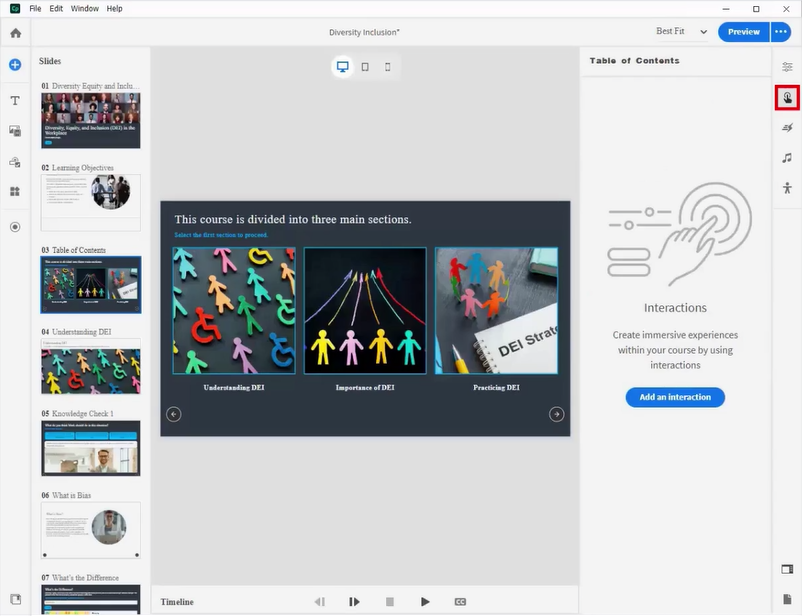
Task: Toggle closed captions CC button
Action: point(460,602)
